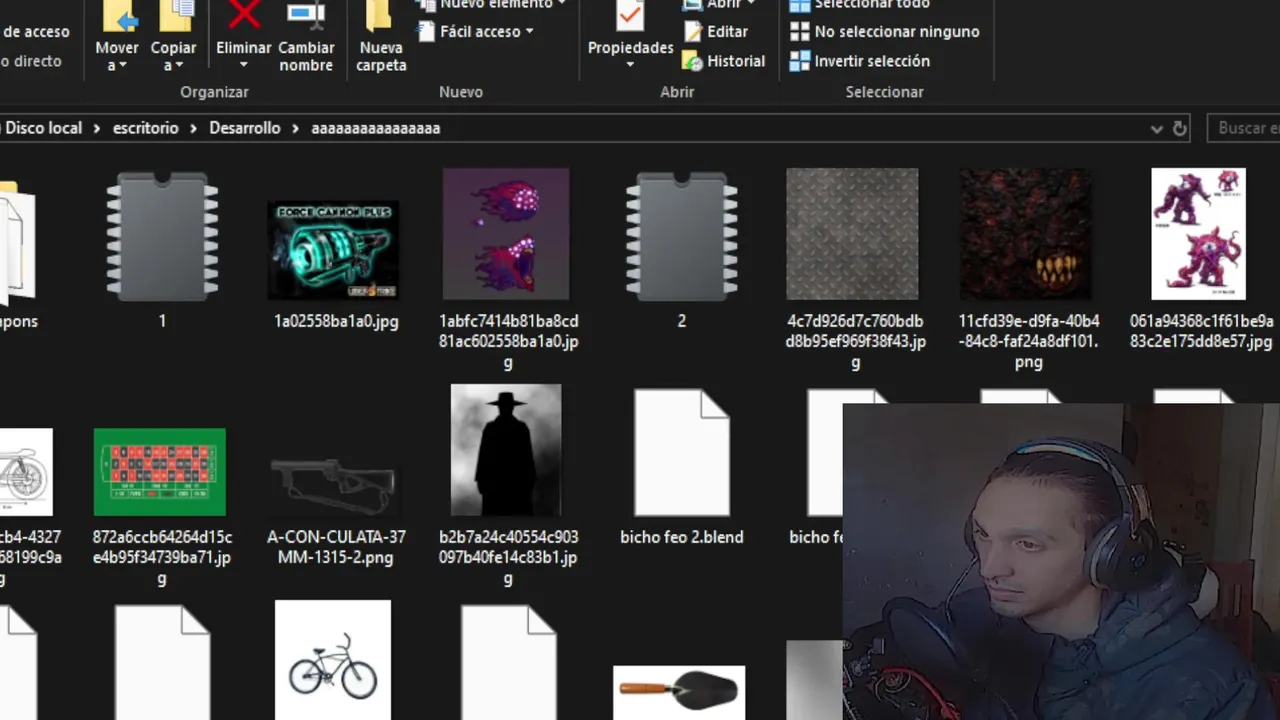Open the dropdown arrow under Mover a
Viewport: 1280px width, 720px height.
(123, 66)
